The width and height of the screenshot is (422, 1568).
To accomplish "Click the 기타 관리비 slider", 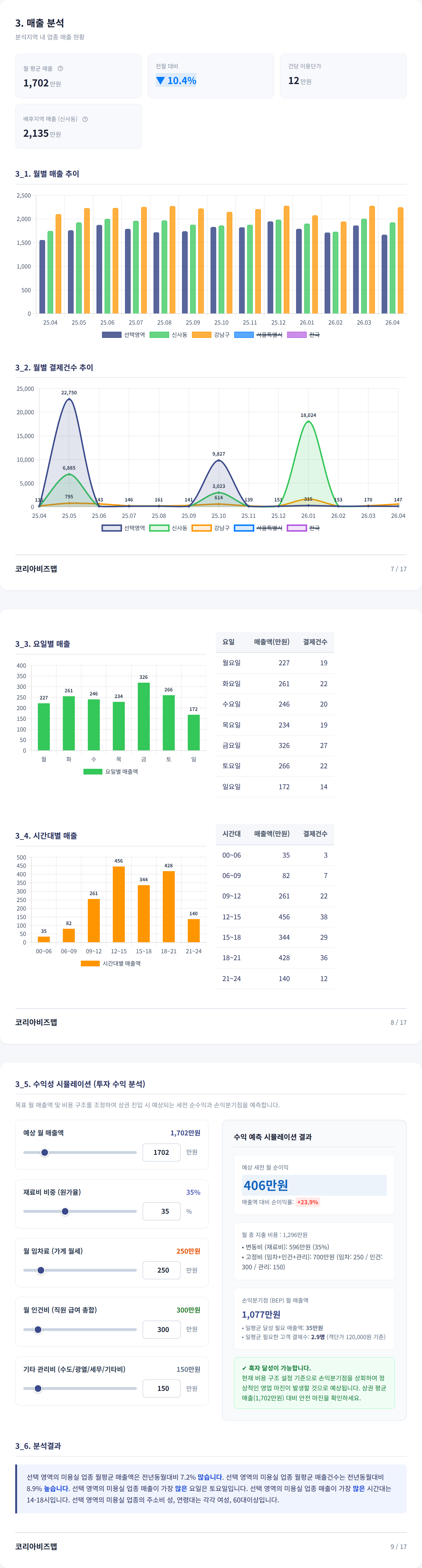I will 80,1389.
